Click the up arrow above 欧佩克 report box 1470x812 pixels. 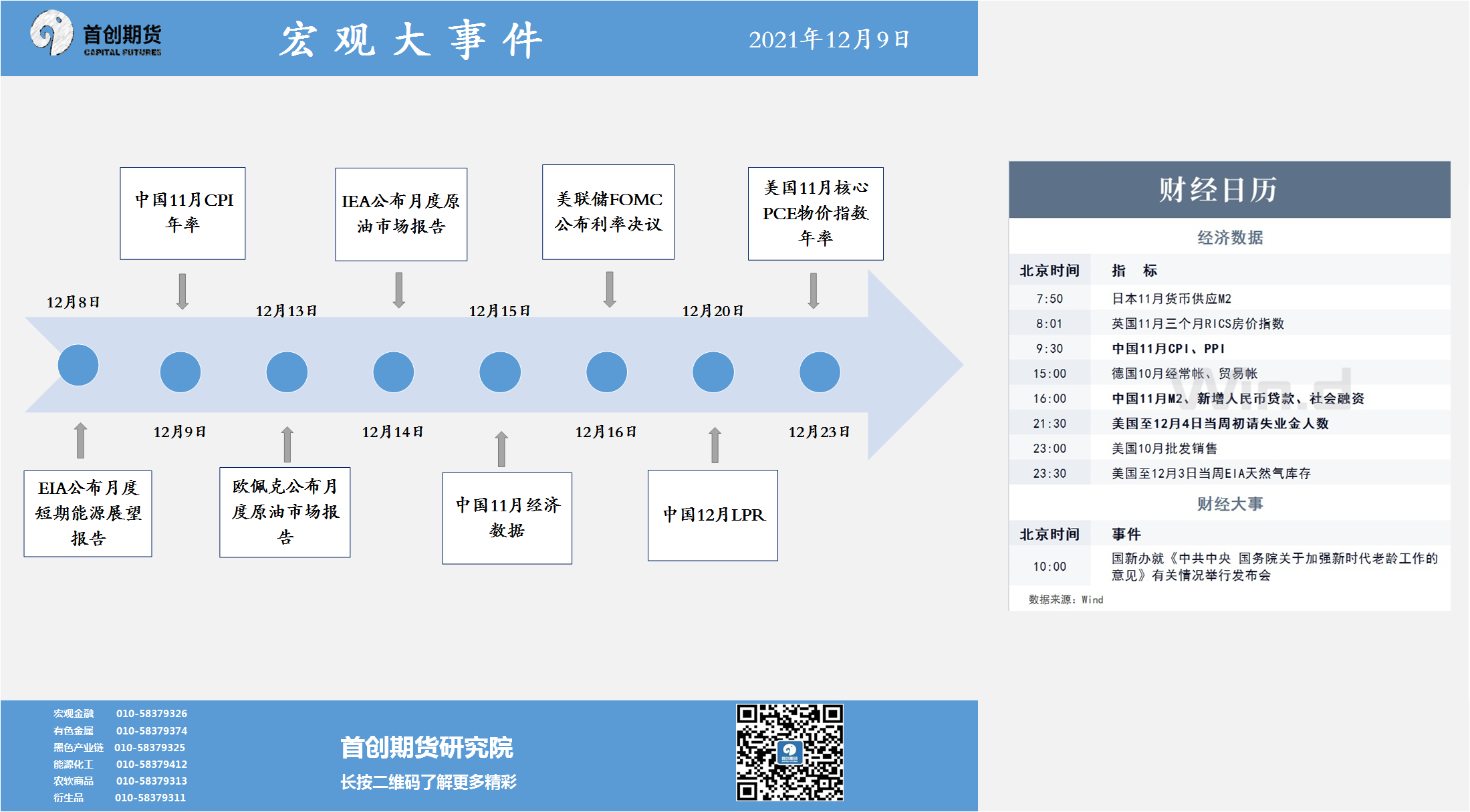(x=287, y=444)
